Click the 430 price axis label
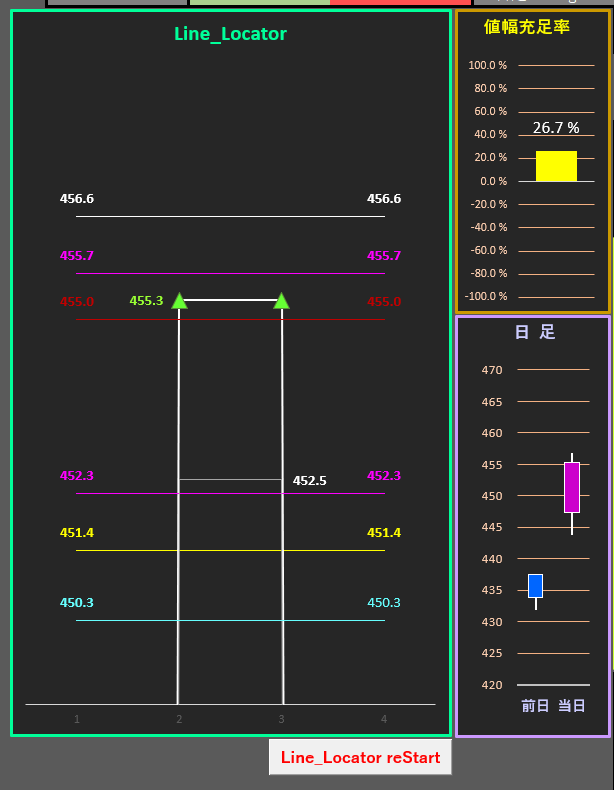The width and height of the screenshot is (614, 790). coord(492,622)
